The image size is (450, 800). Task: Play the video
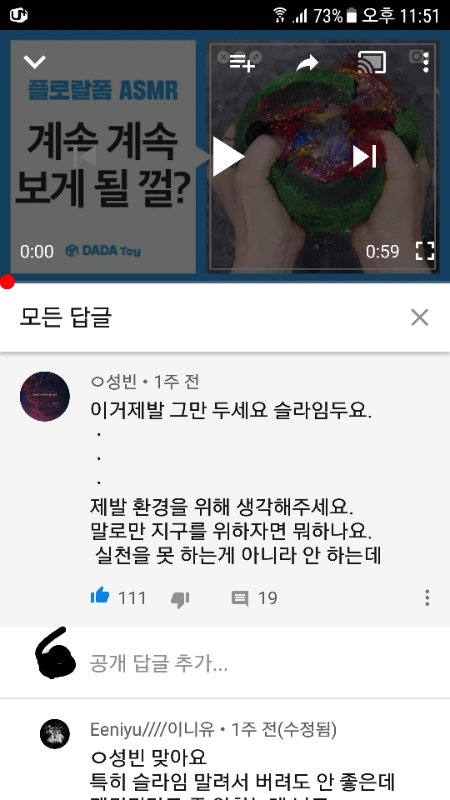coord(228,157)
